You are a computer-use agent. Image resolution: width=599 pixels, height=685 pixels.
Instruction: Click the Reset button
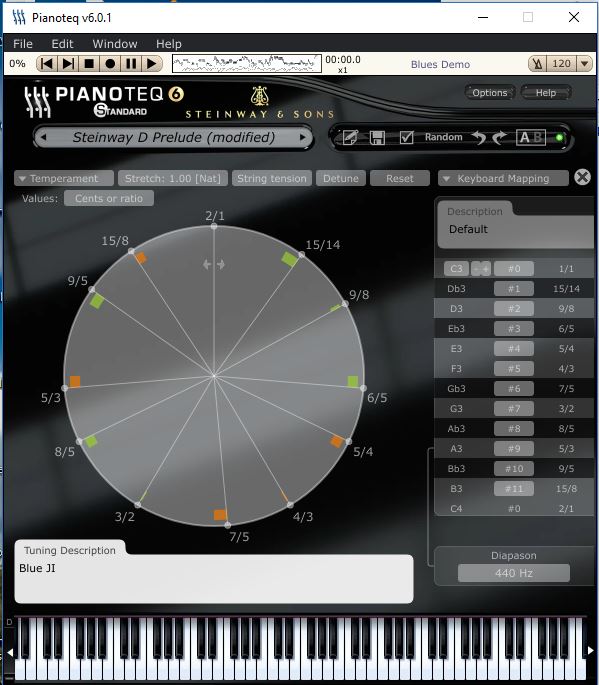pyautogui.click(x=400, y=178)
